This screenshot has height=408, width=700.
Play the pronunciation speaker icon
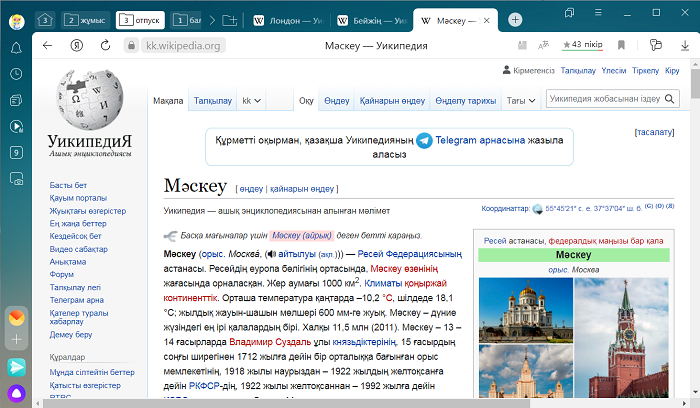click(271, 254)
